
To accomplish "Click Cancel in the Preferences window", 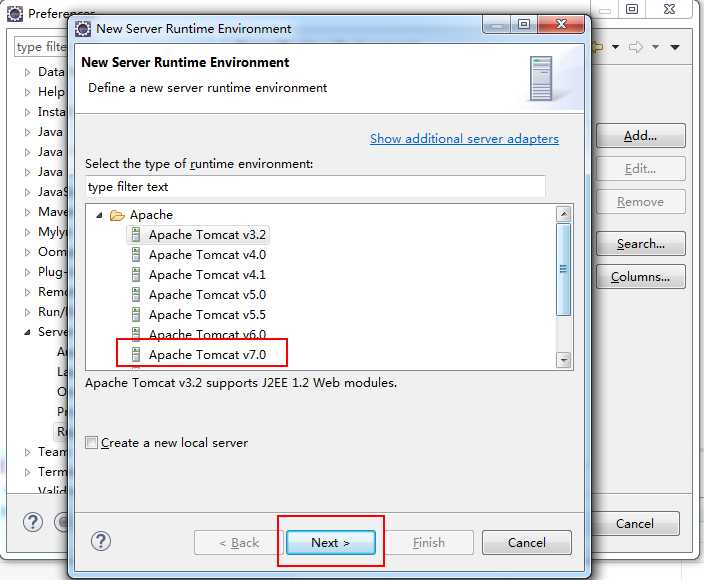I will click(635, 523).
